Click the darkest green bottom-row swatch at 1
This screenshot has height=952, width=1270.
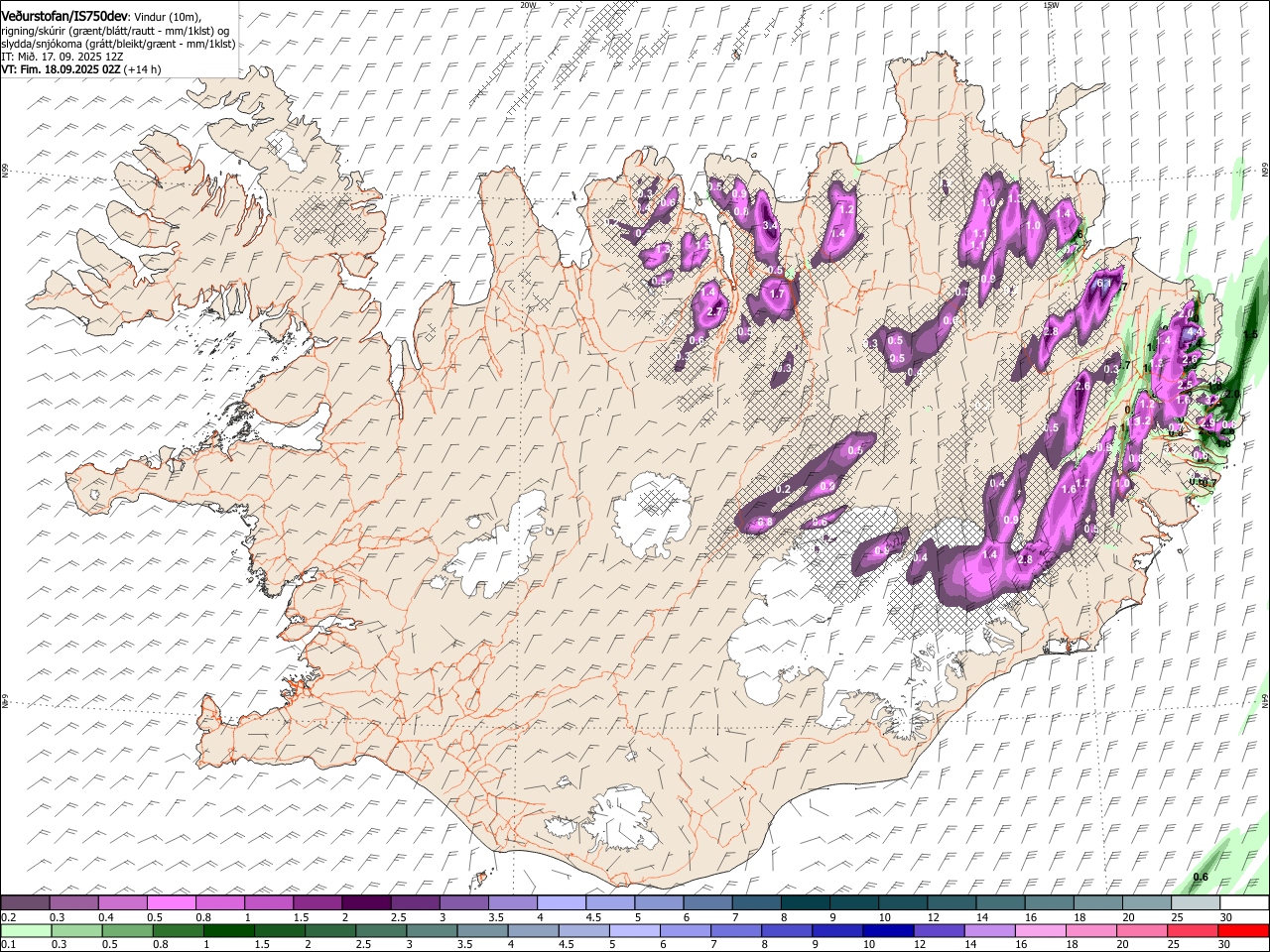pyautogui.click(x=228, y=931)
